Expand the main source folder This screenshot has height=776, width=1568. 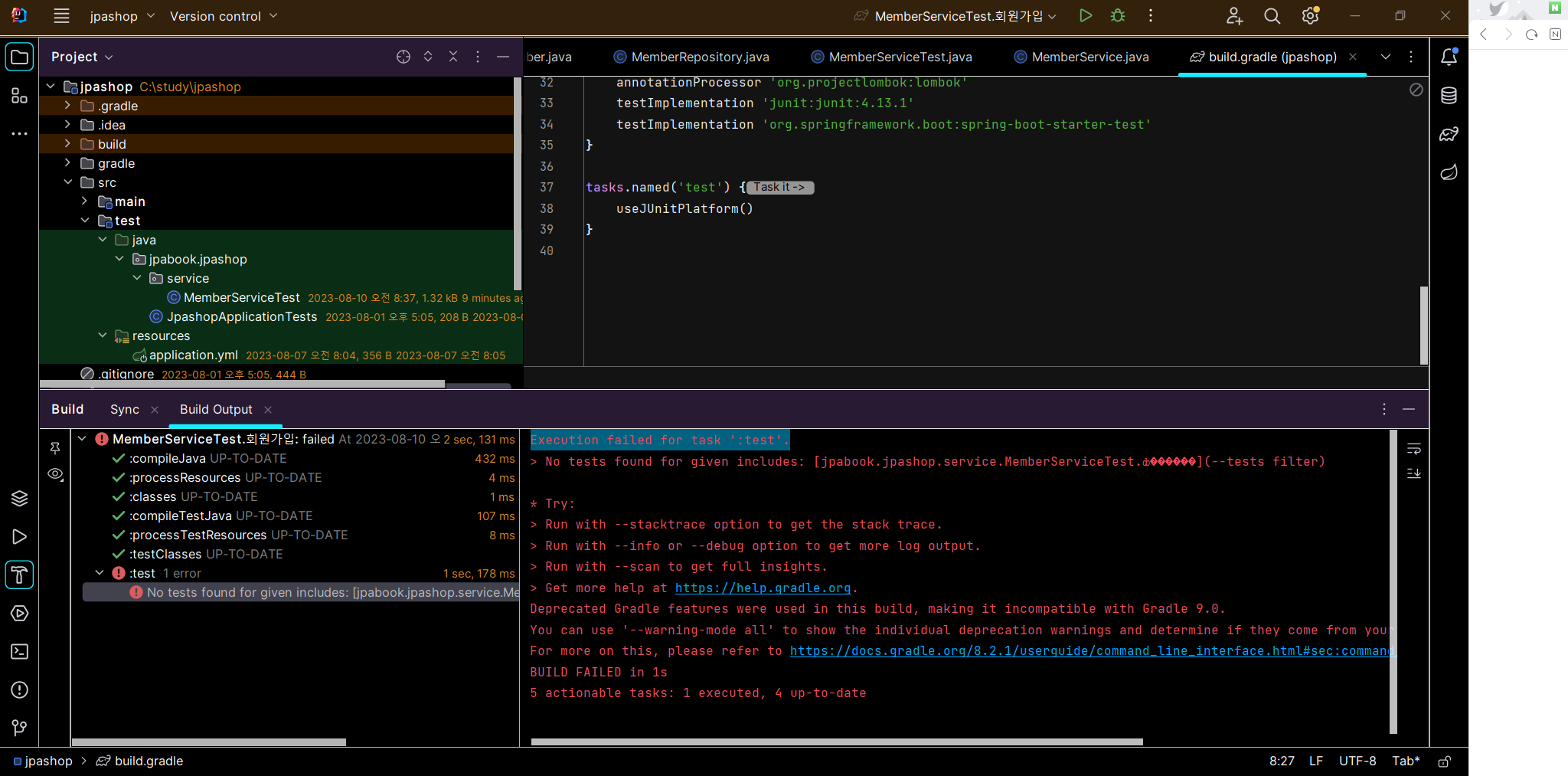(x=84, y=201)
